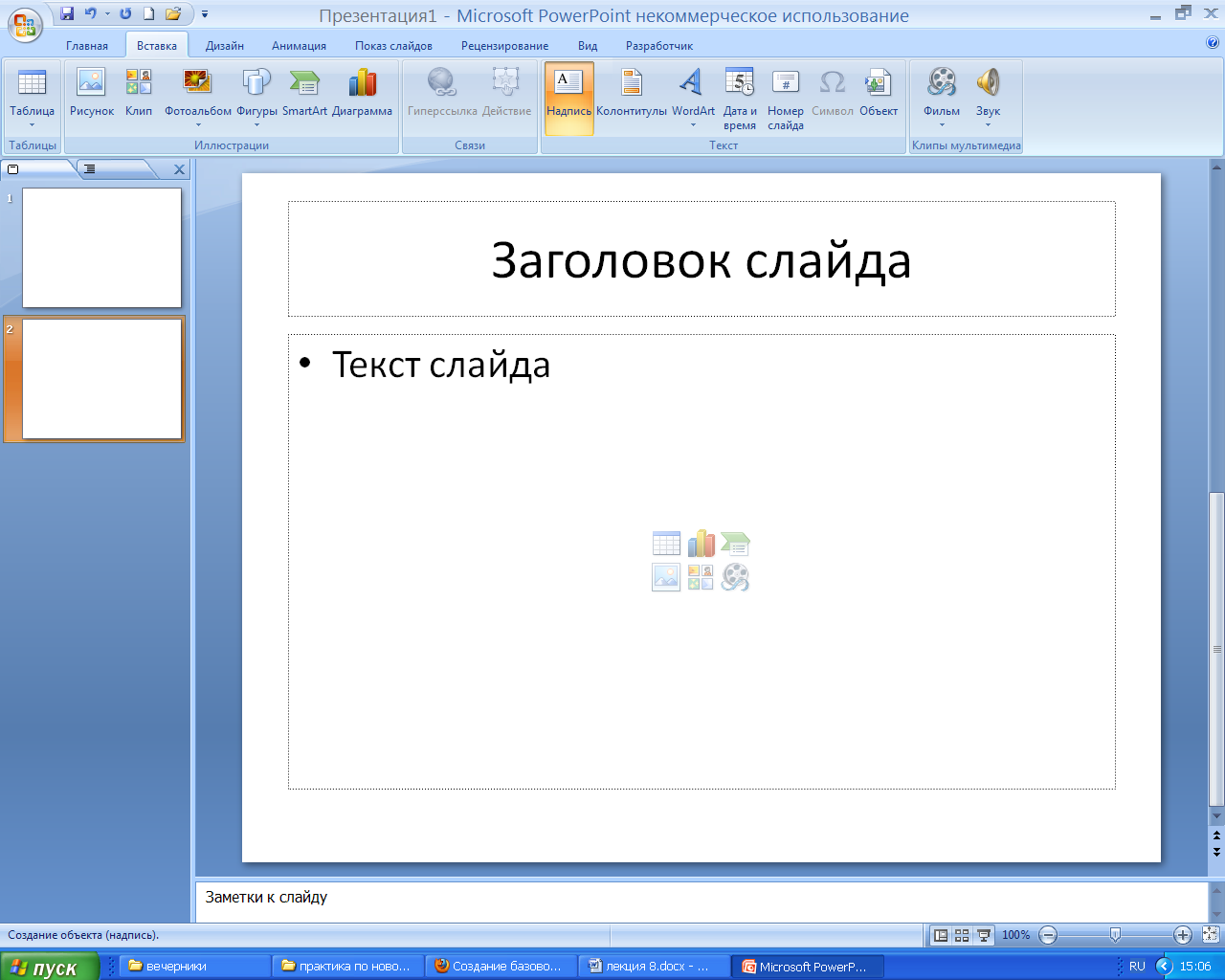Click the Символ symbol button

coord(833,93)
